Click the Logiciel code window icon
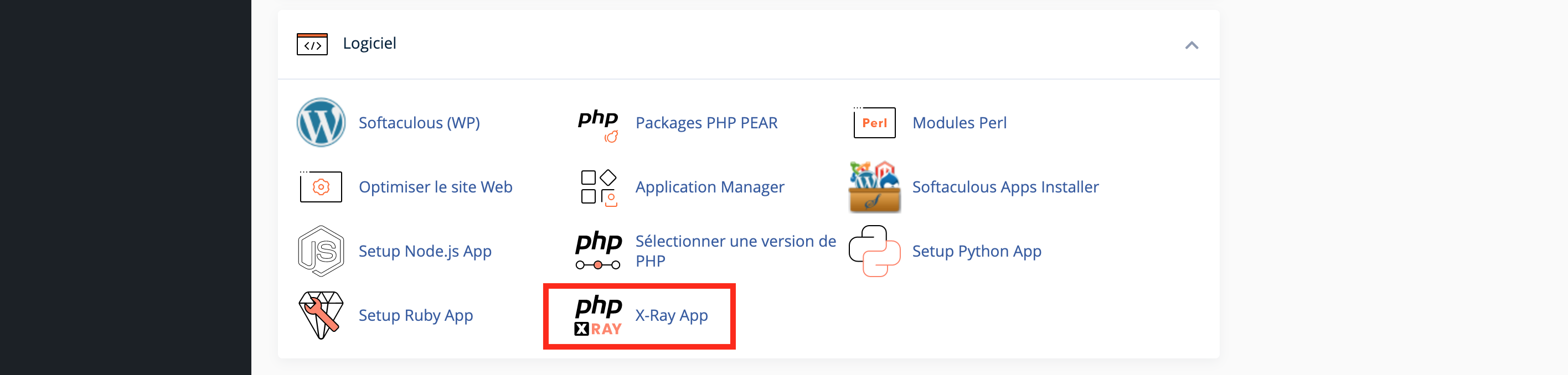 point(312,44)
